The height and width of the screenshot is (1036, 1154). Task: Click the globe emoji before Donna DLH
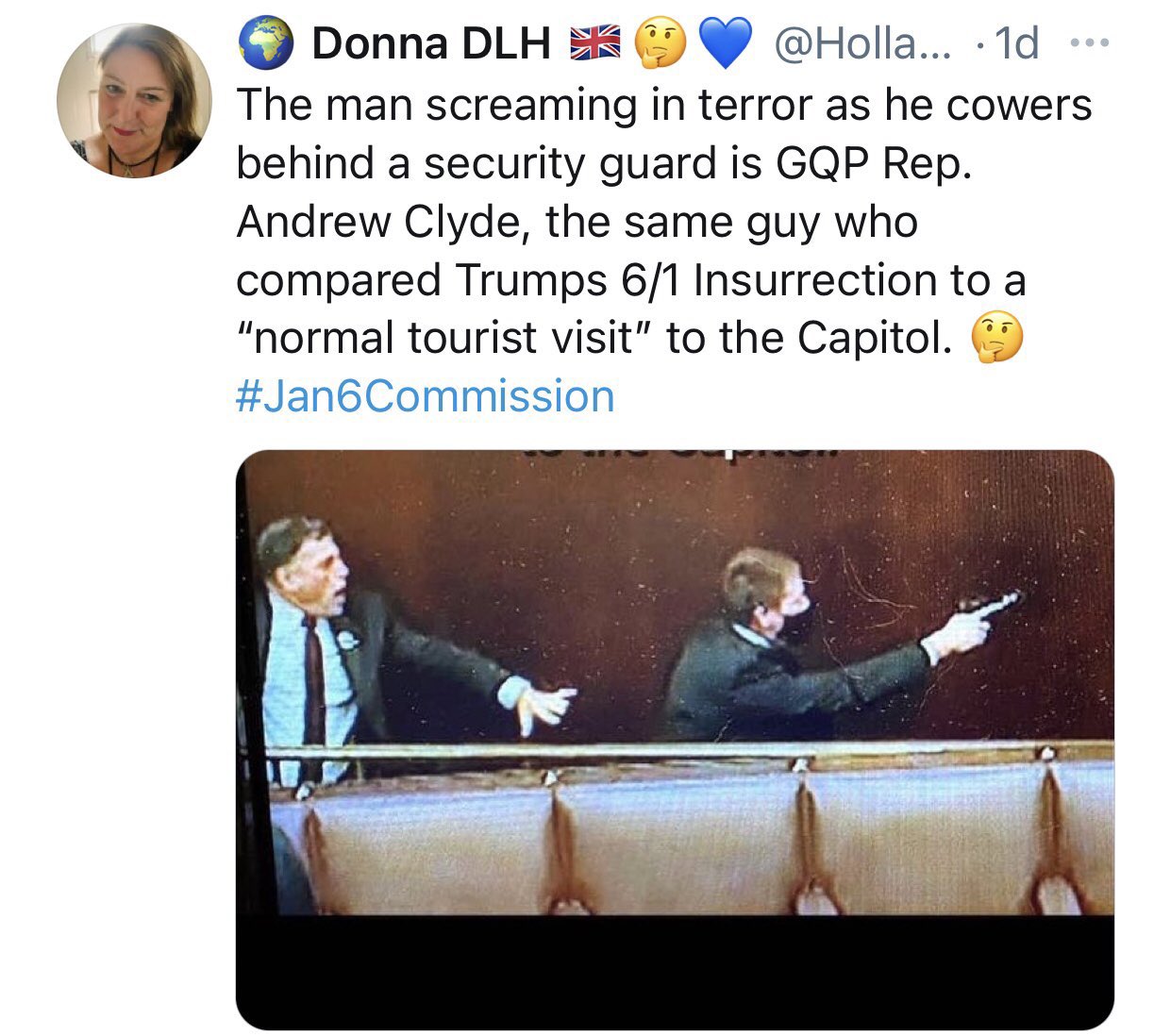coord(264,43)
